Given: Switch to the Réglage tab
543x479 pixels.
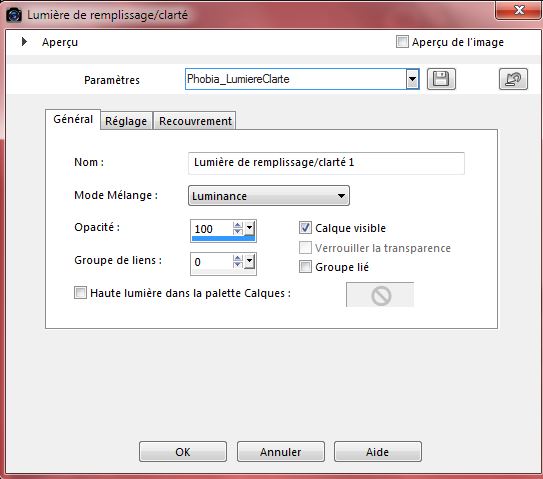Looking at the screenshot, I should coord(126,121).
